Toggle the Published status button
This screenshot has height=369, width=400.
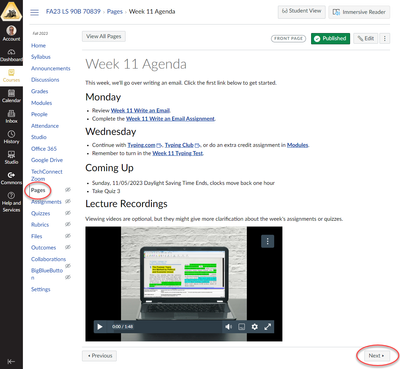click(x=330, y=39)
